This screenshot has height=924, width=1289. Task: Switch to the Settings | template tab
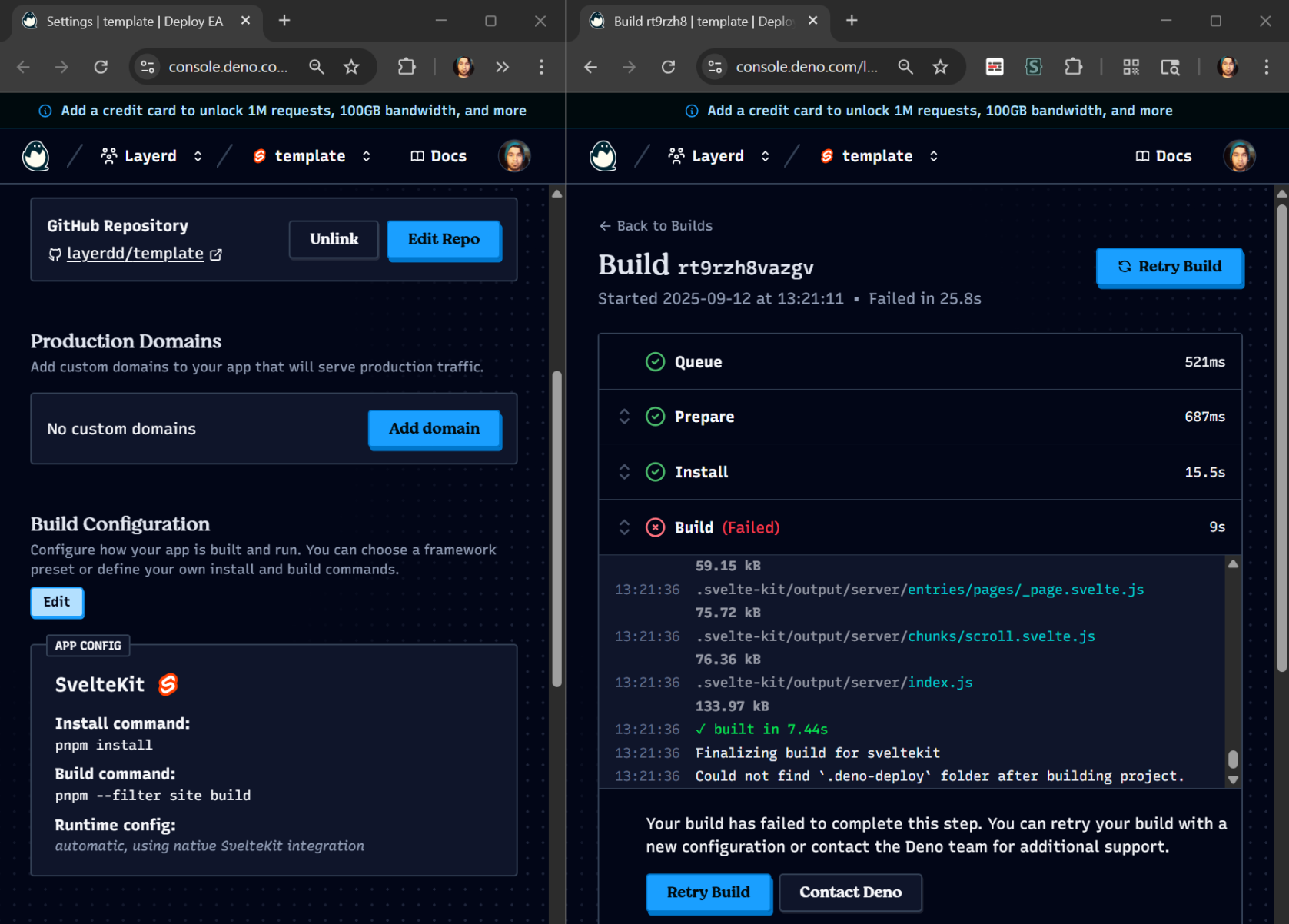pos(135,22)
